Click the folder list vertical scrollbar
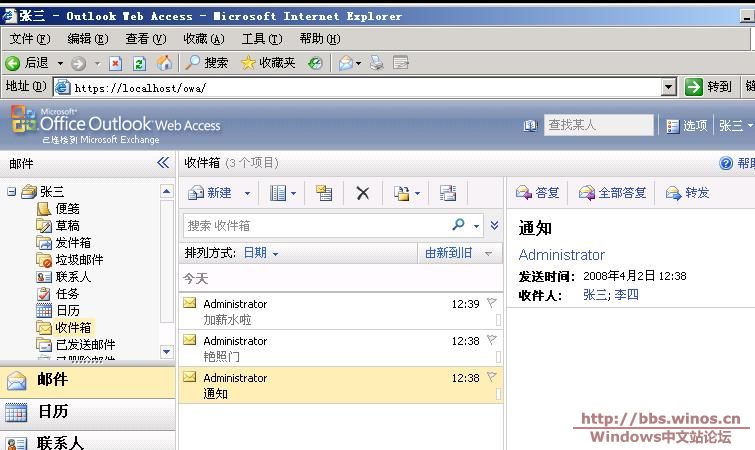 [166, 270]
